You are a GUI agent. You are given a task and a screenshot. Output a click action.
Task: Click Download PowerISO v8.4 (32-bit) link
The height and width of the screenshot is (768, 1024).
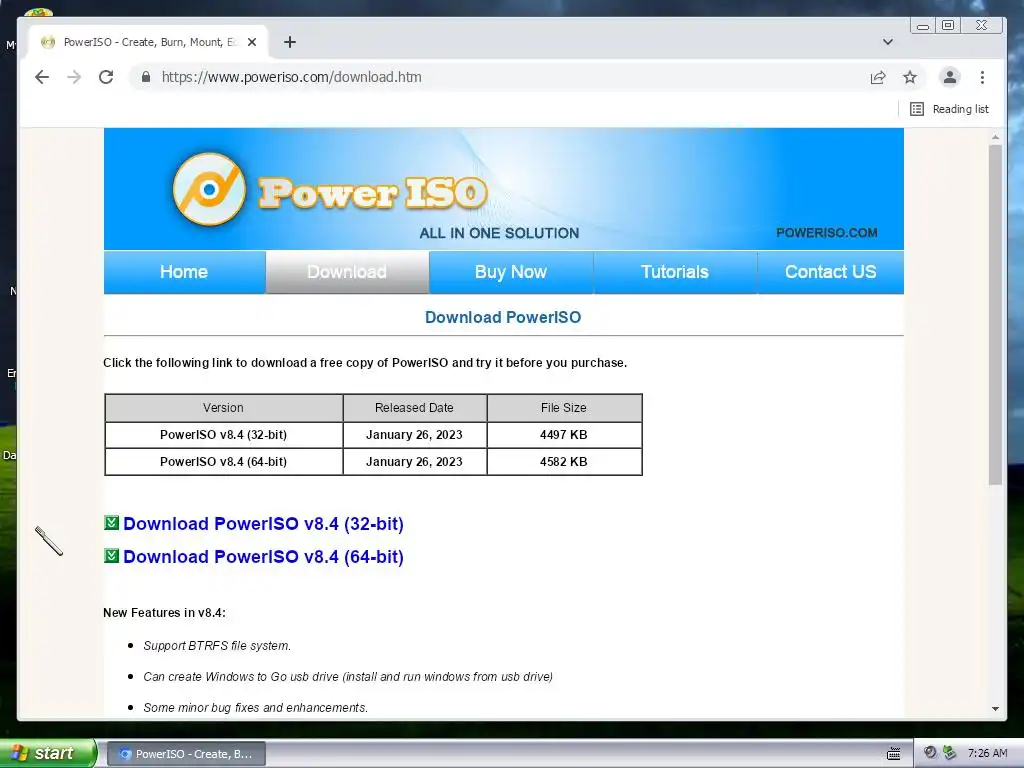[x=263, y=524]
